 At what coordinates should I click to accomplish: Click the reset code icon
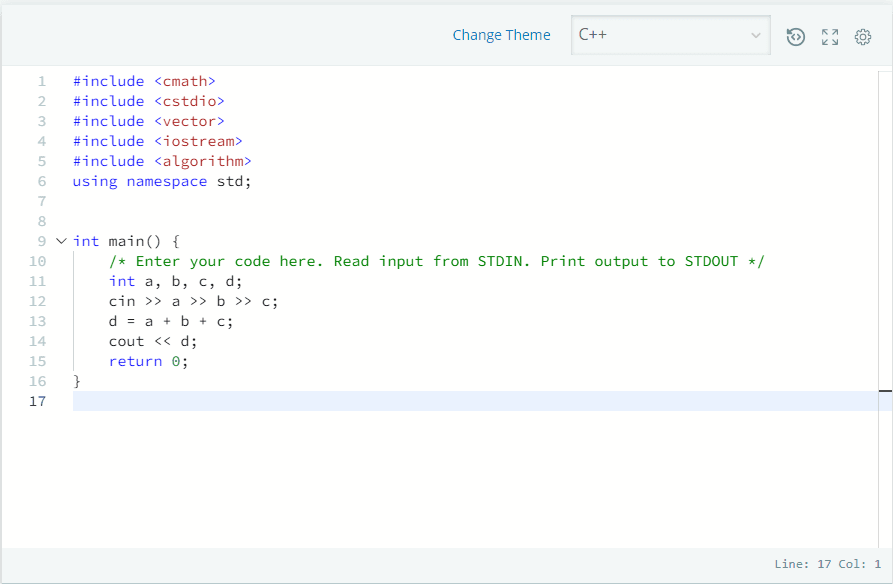tap(795, 37)
